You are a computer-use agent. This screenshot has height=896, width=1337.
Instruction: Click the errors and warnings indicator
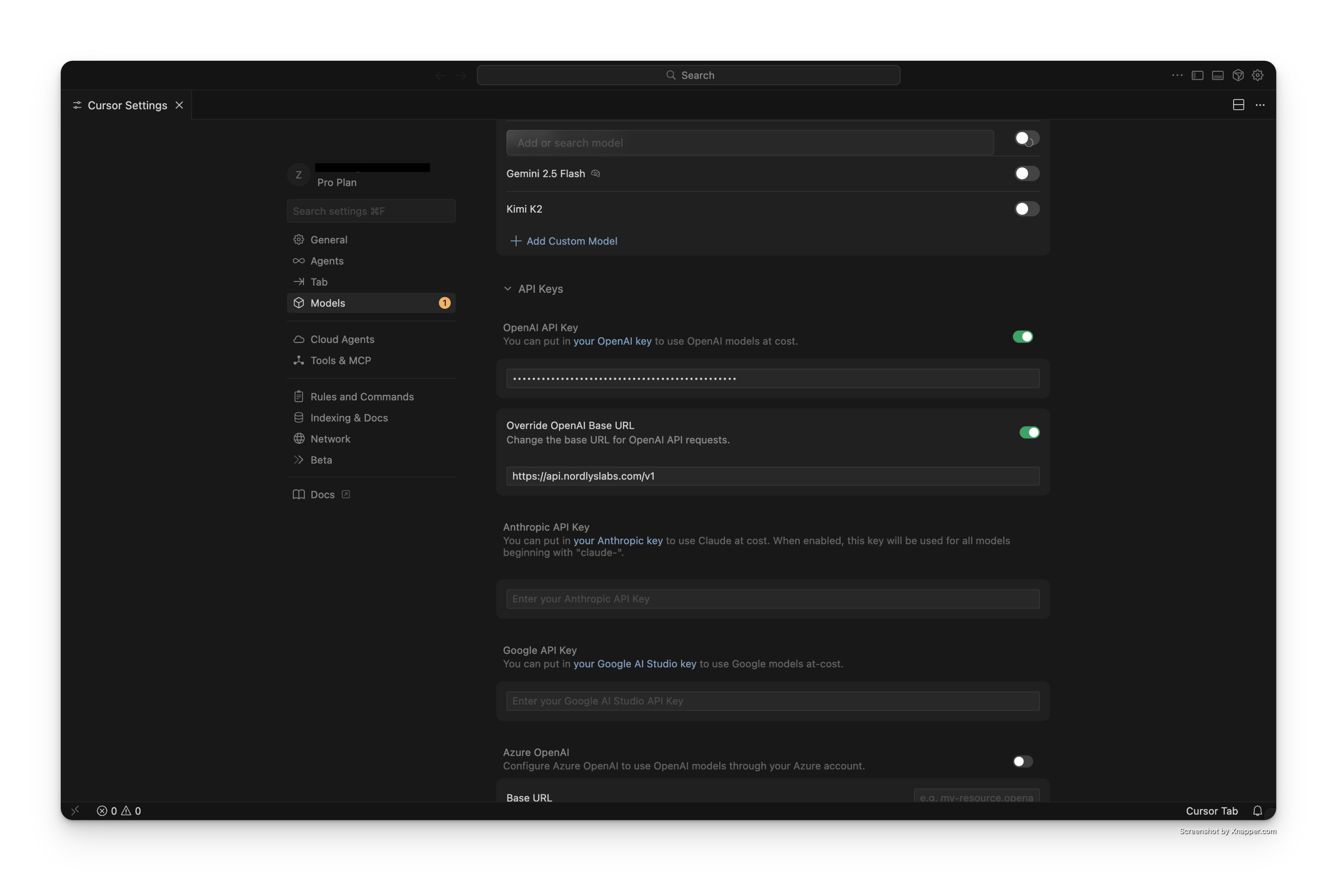click(x=118, y=811)
